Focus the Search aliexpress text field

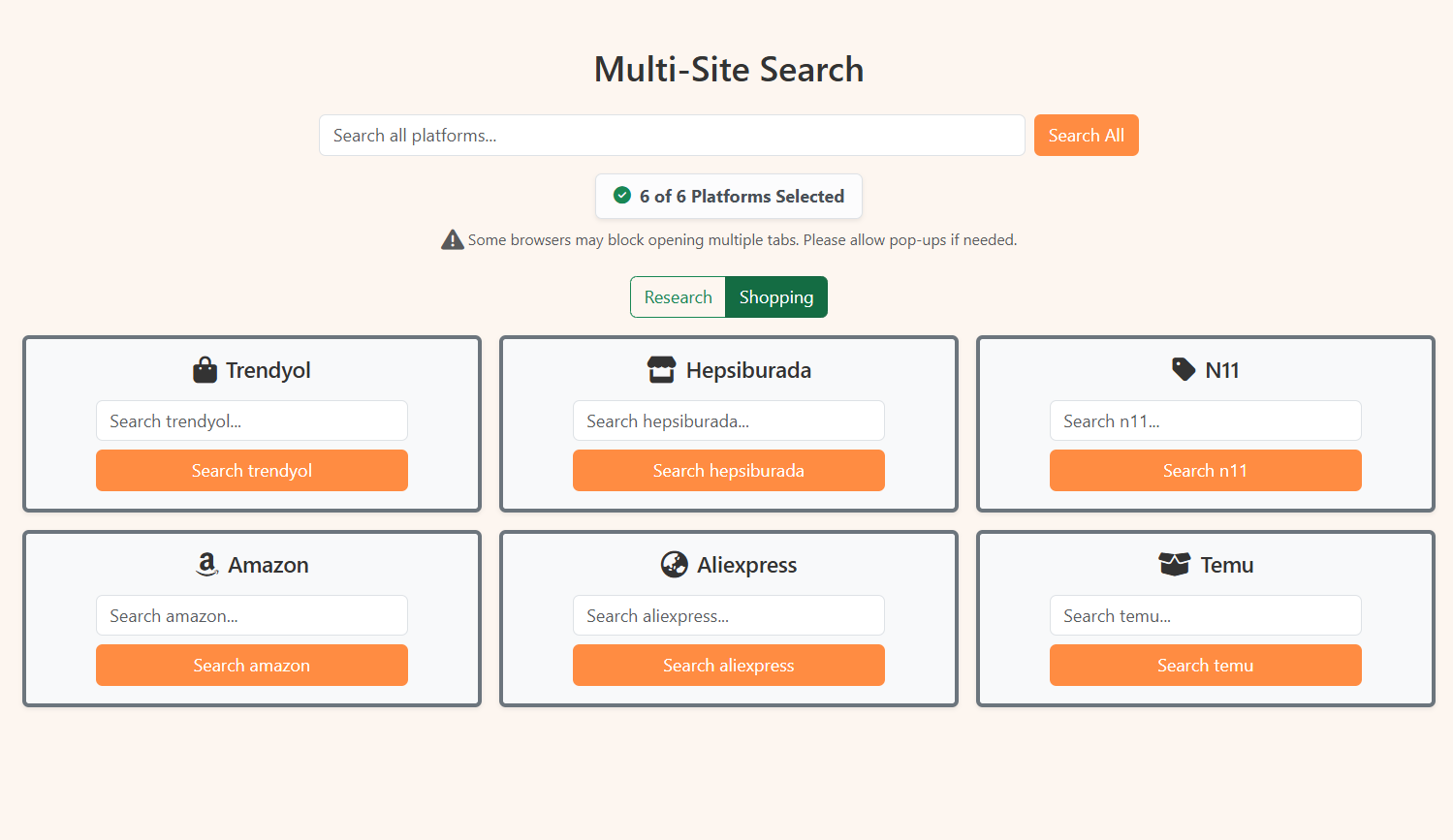[729, 616]
